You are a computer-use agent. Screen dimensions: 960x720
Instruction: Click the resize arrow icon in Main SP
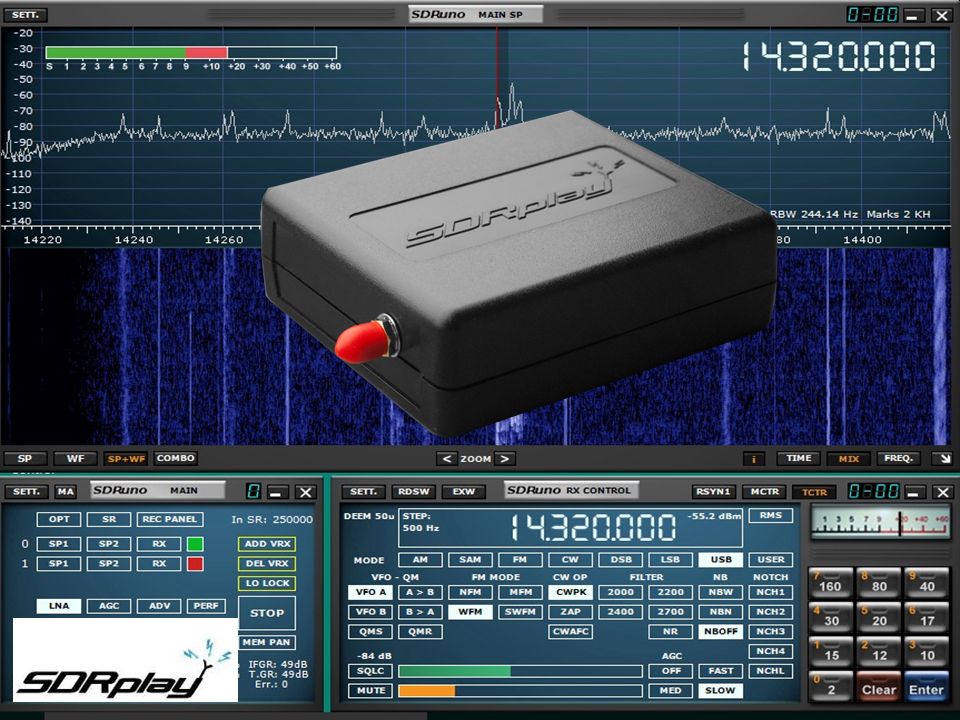(x=943, y=459)
